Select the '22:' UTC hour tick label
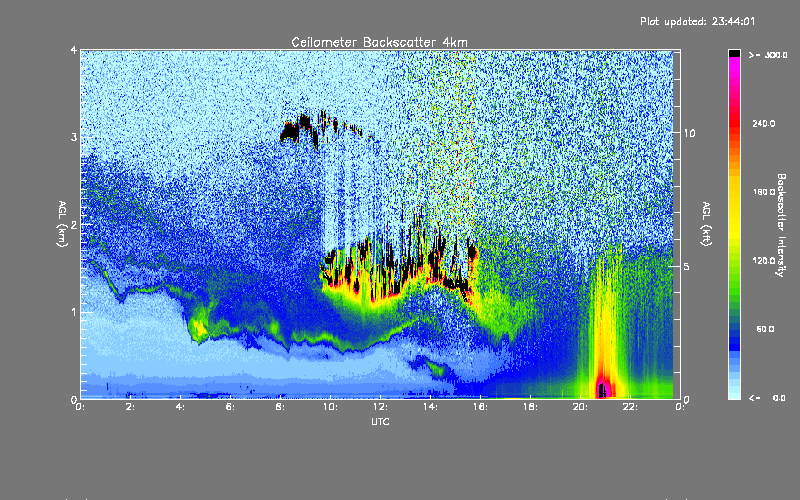Viewport: 800px width, 500px height. click(x=630, y=407)
